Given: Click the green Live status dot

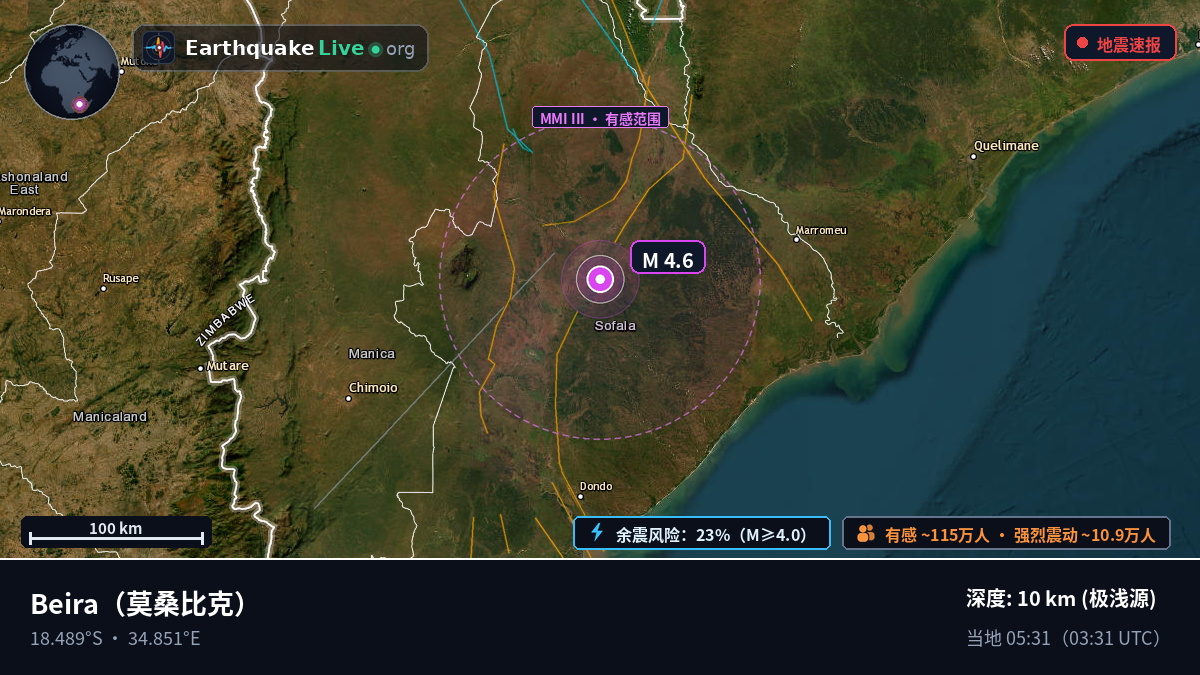Looking at the screenshot, I should 375,49.
